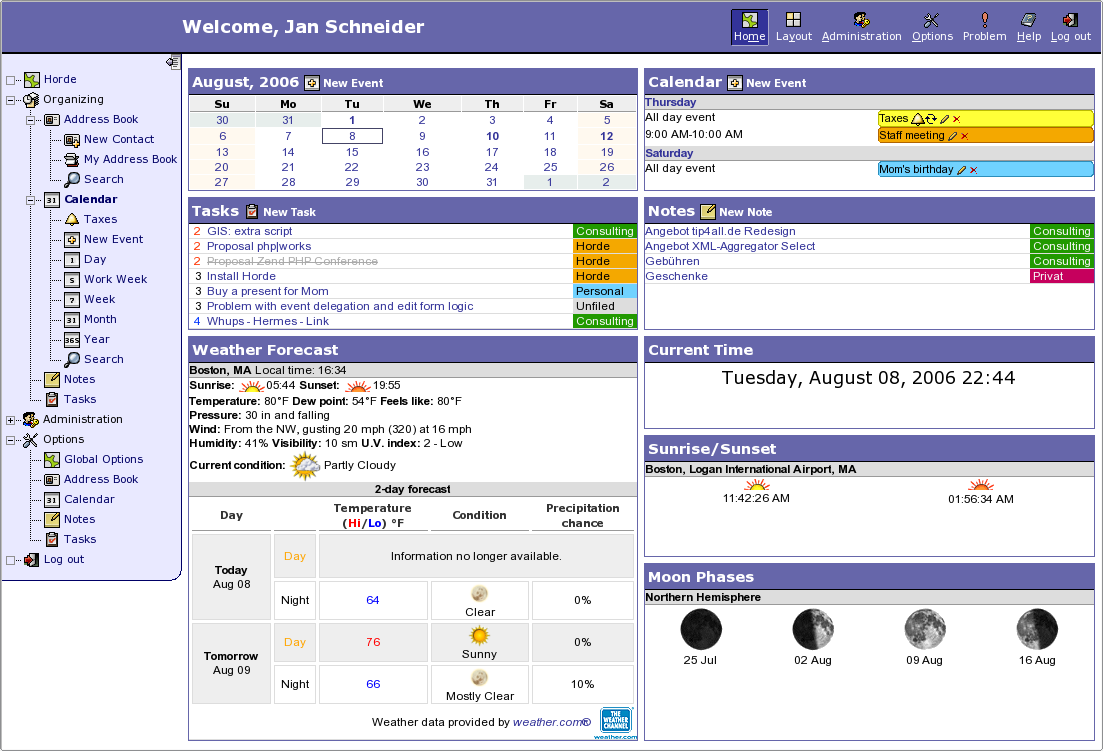
Task: Open the Layout section from top navigation
Action: click(793, 20)
